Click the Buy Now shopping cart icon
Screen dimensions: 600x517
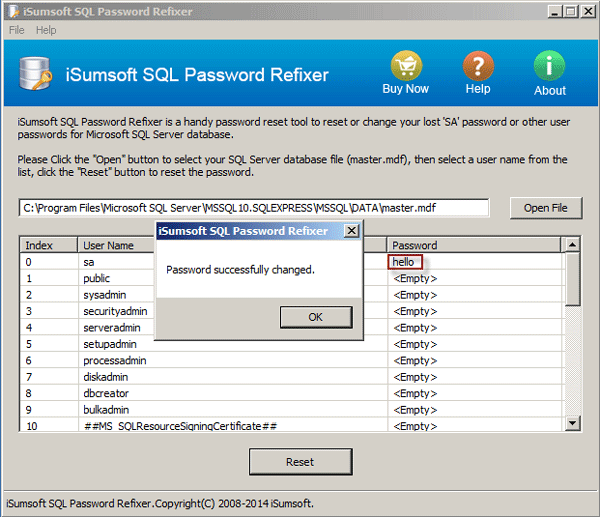click(406, 65)
